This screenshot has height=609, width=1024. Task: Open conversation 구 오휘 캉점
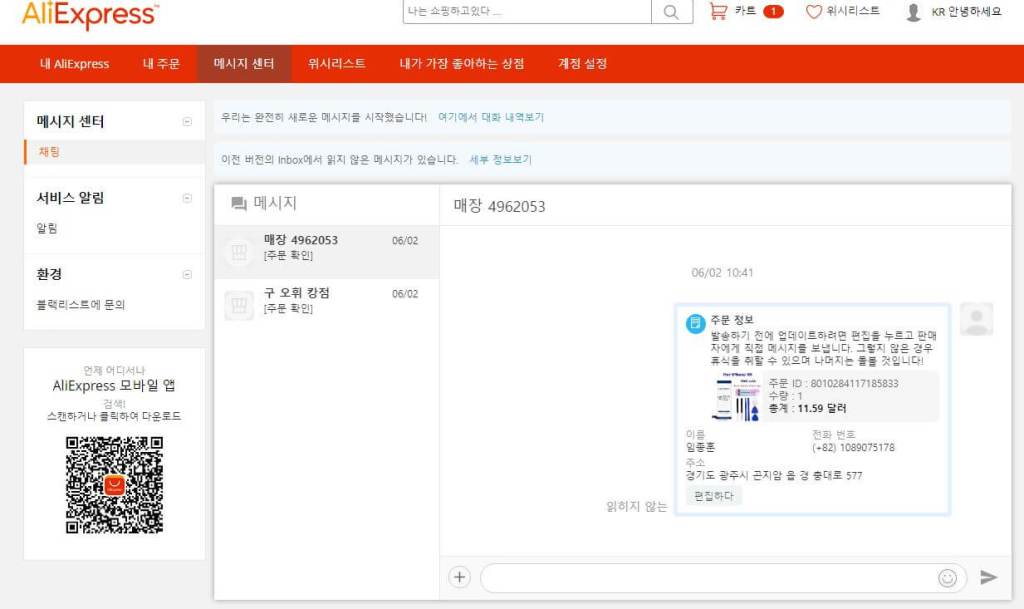(327, 305)
